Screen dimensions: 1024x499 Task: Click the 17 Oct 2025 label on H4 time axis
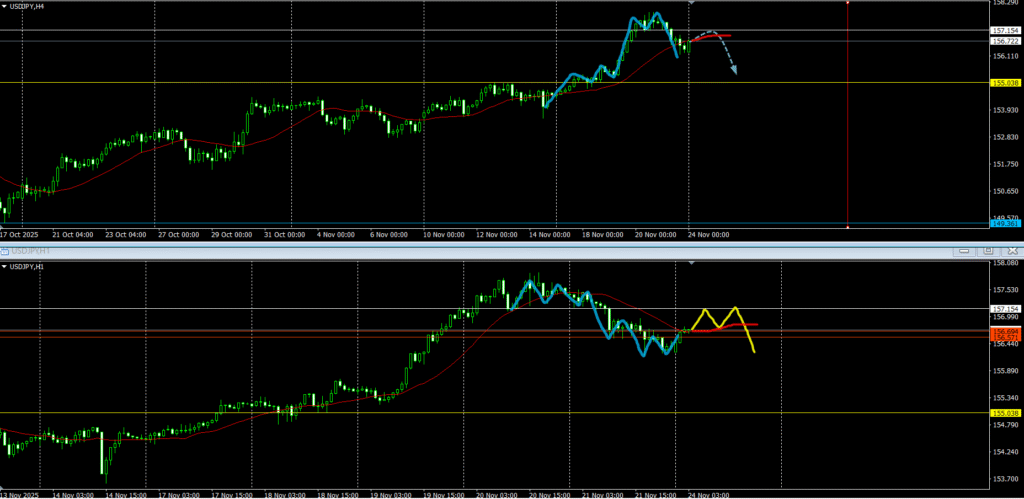[18, 235]
